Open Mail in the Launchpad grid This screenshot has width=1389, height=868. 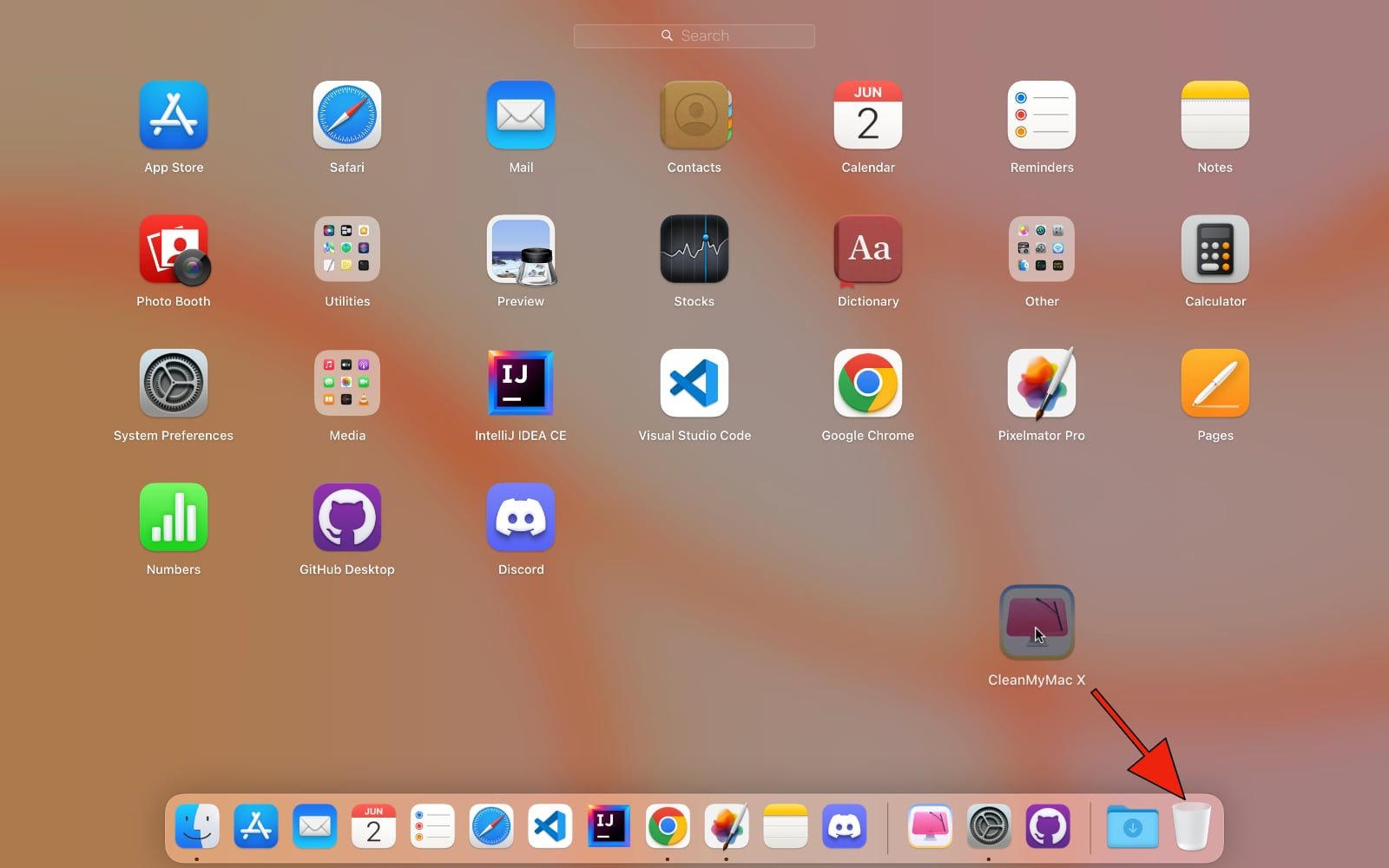click(x=521, y=115)
